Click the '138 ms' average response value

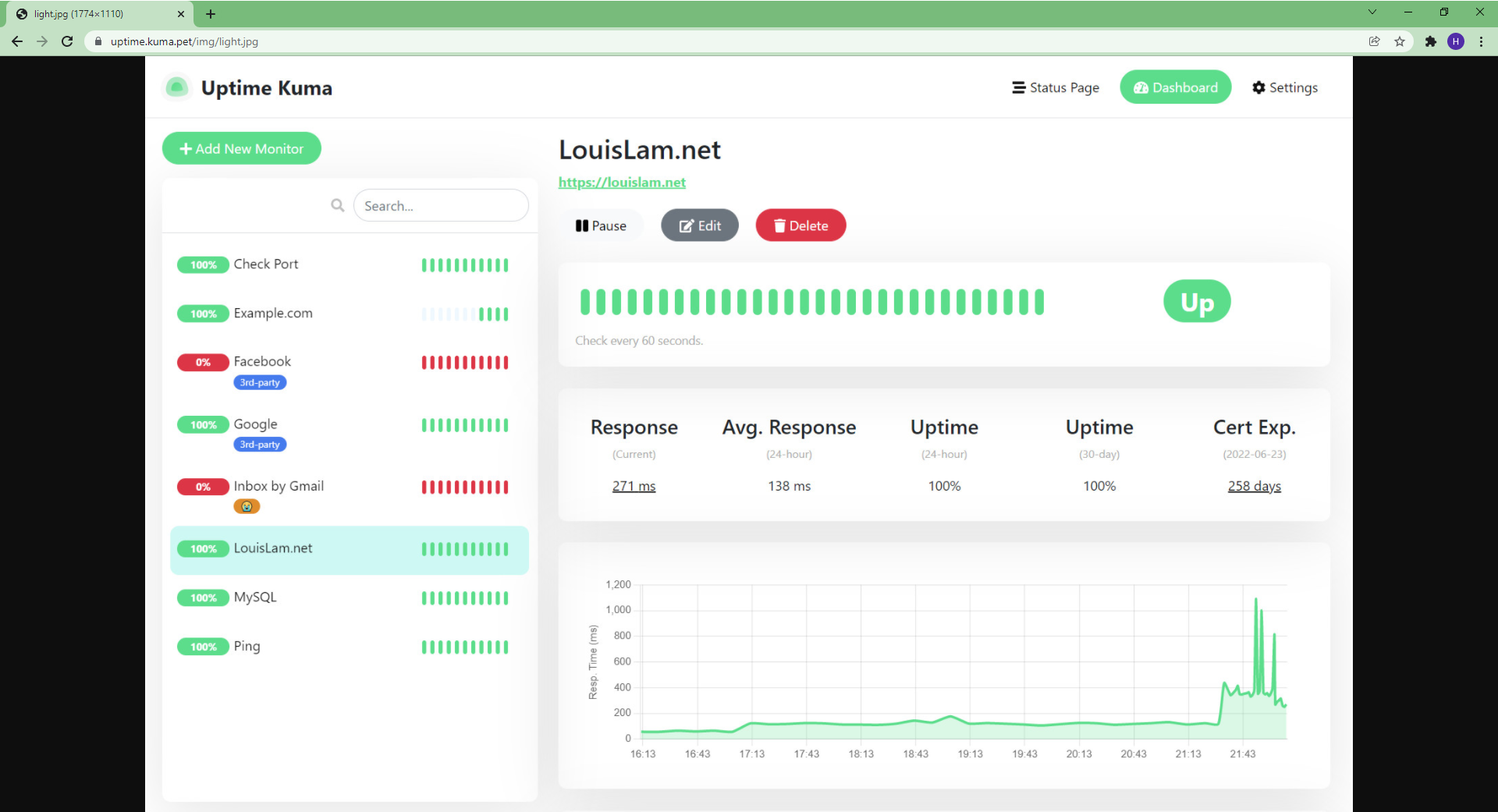click(x=789, y=486)
